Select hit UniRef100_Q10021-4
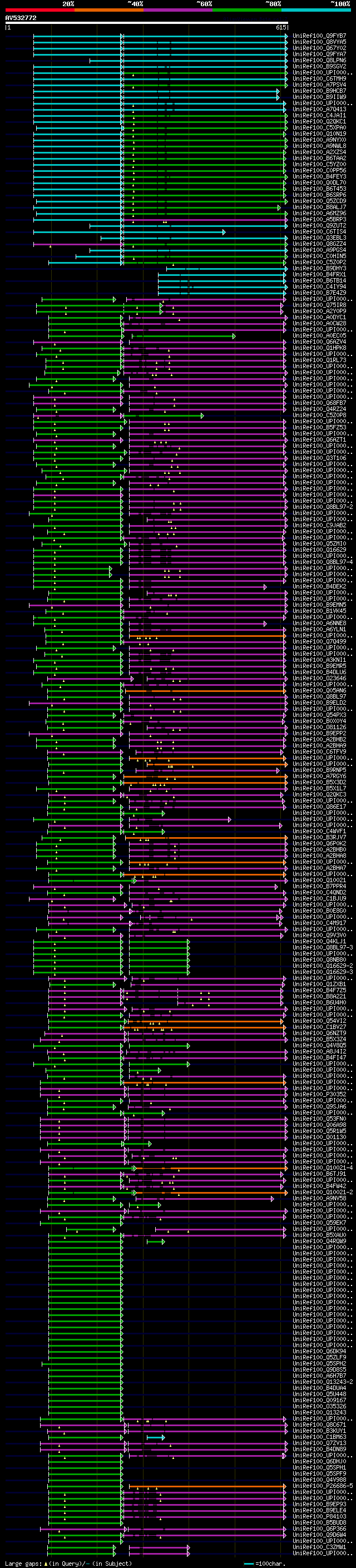This screenshot has width=356, height=1568. 323,1168
